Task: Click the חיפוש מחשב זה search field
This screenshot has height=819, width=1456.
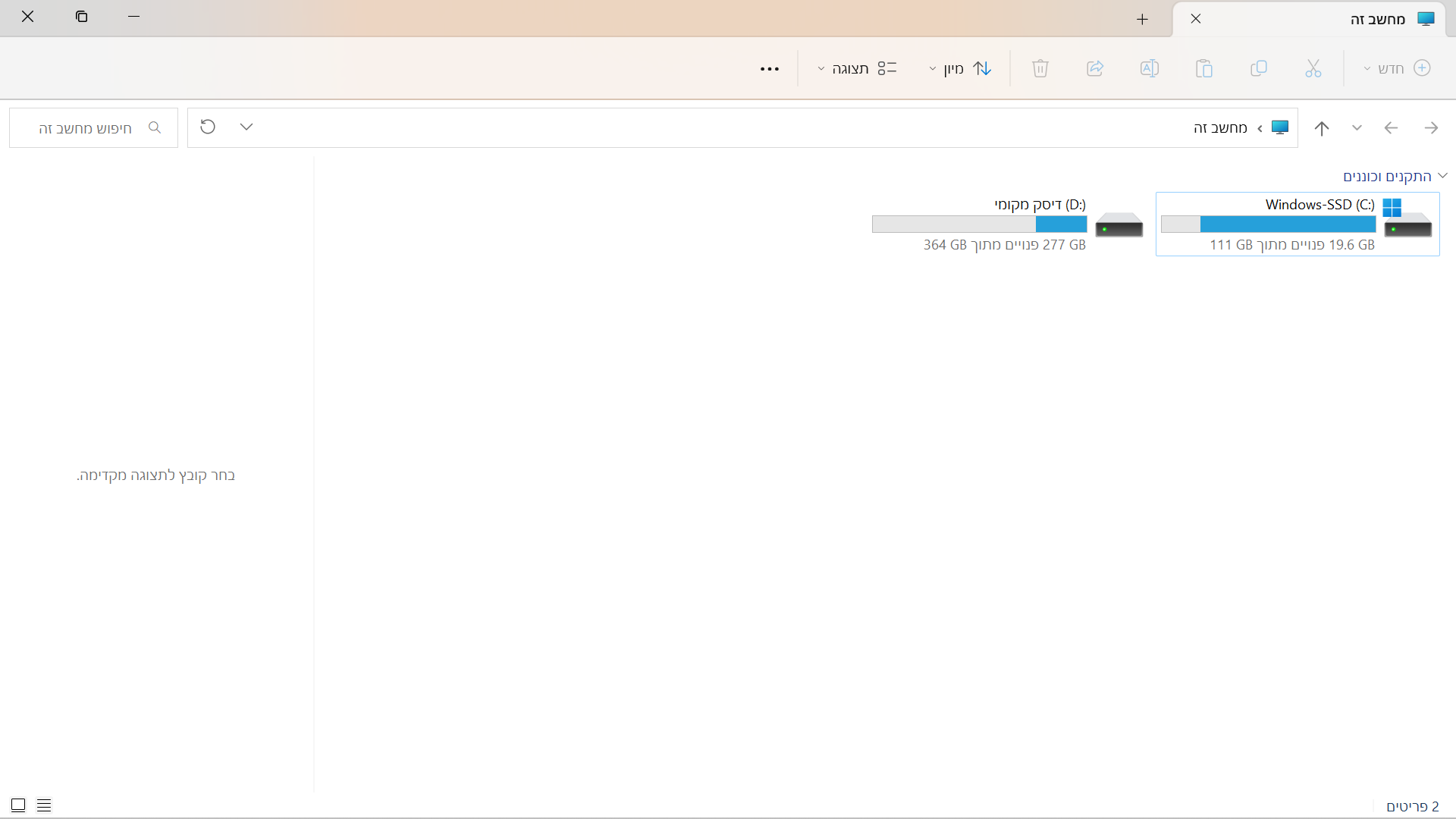Action: click(x=86, y=128)
